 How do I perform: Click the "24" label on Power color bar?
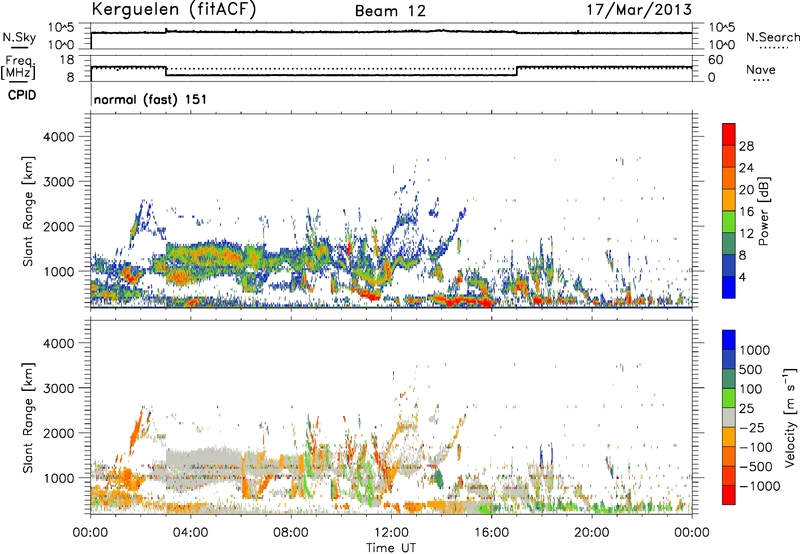(746, 168)
